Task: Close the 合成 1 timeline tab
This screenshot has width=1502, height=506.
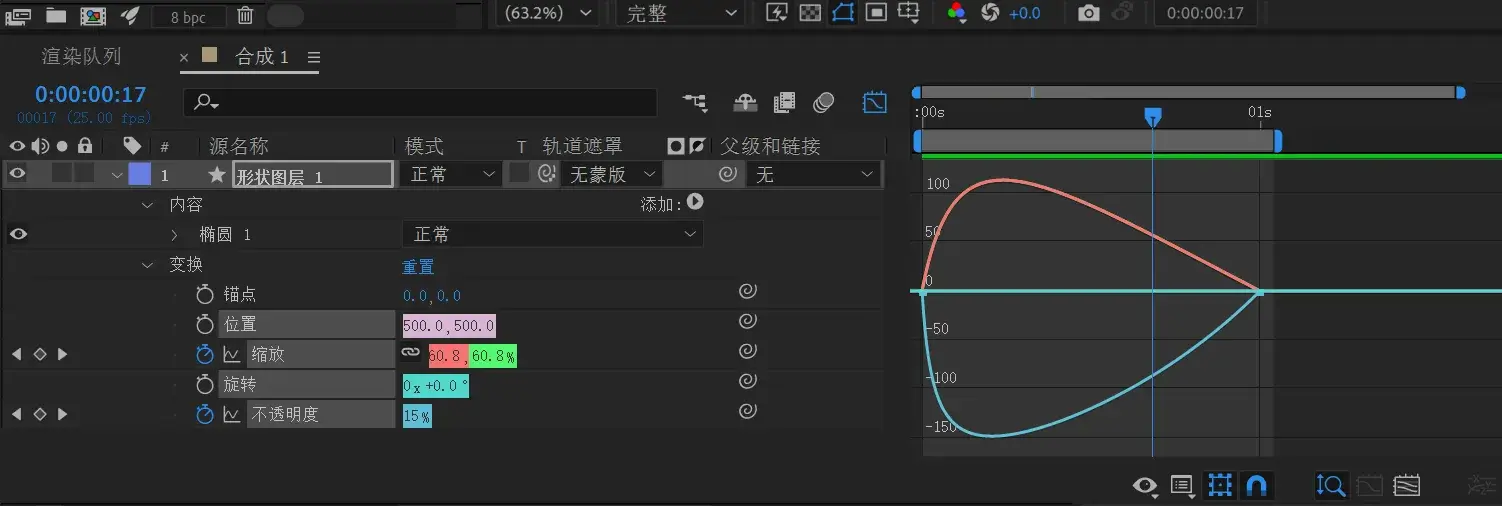Action: (x=184, y=58)
